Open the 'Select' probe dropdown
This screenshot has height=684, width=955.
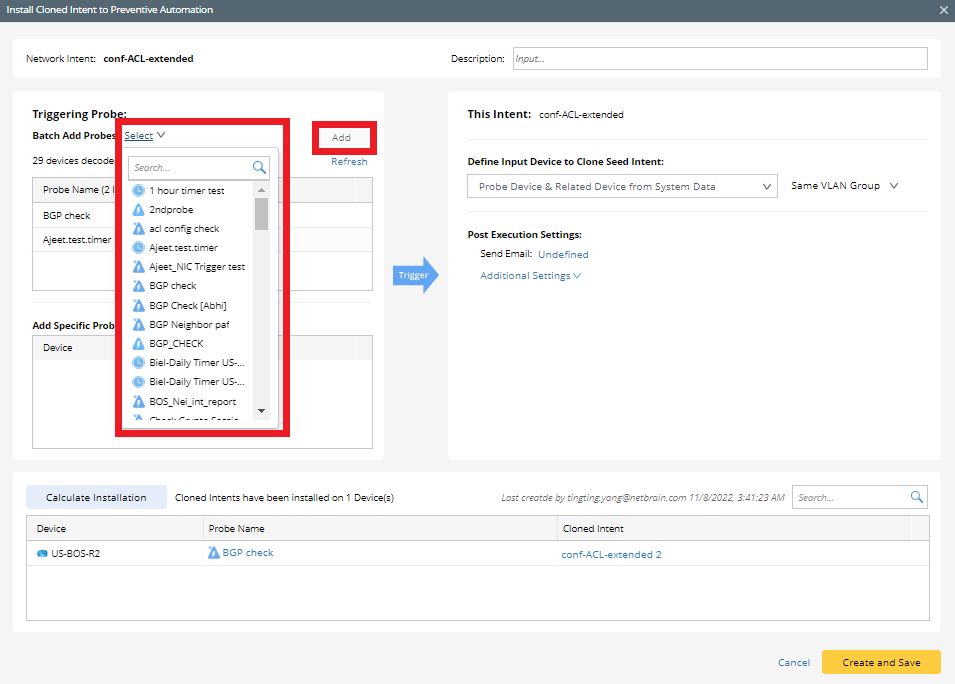tap(138, 134)
